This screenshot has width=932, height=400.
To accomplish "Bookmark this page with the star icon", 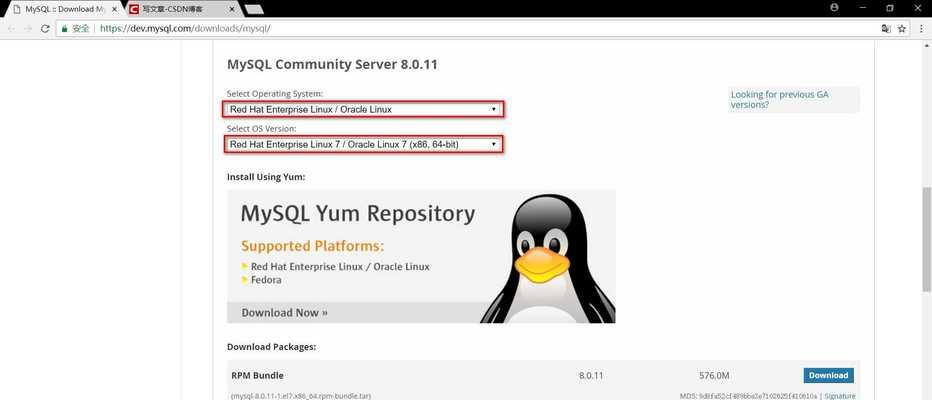I will pos(902,29).
